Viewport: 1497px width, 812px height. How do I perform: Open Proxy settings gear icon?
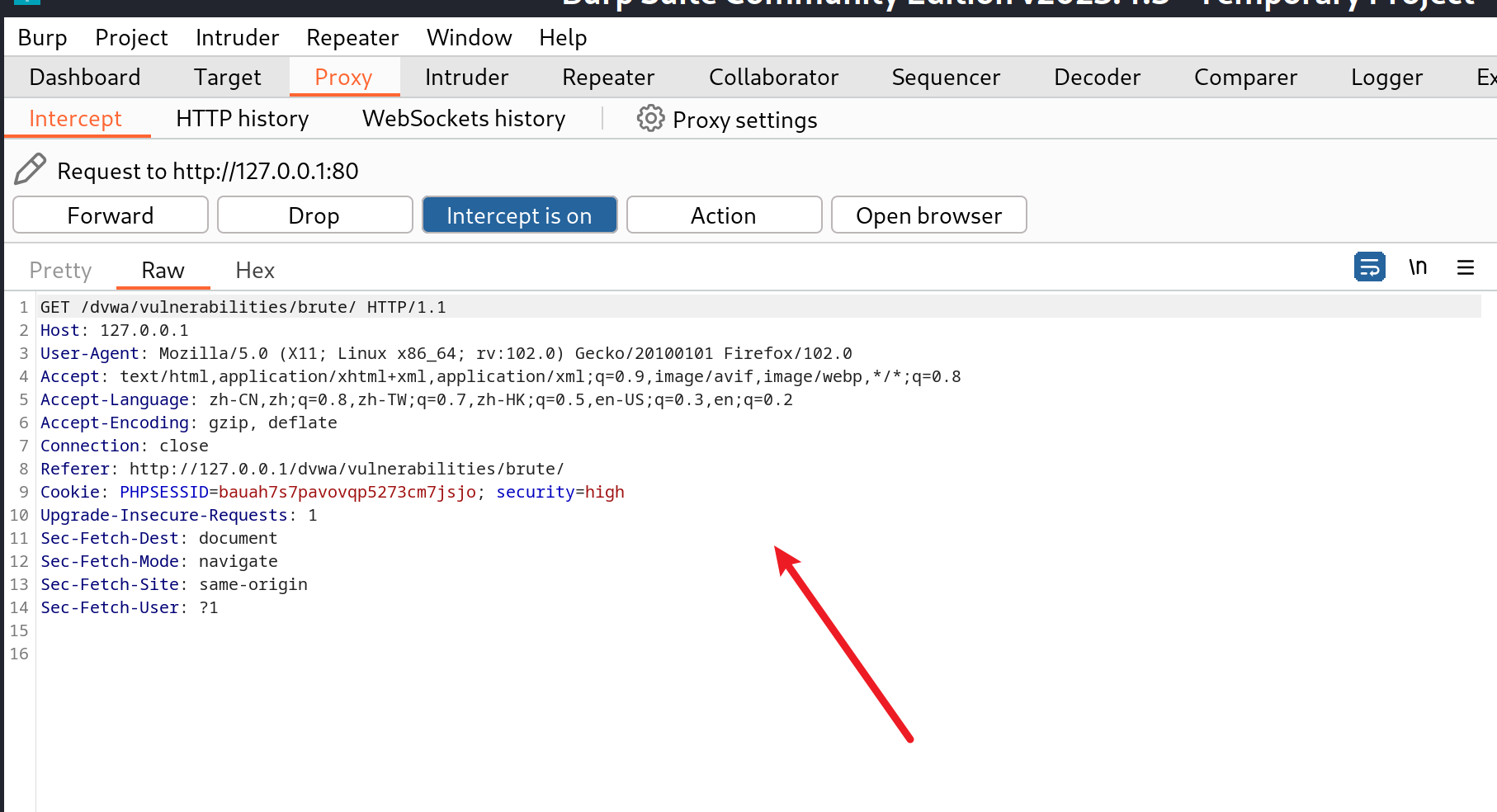tap(650, 119)
